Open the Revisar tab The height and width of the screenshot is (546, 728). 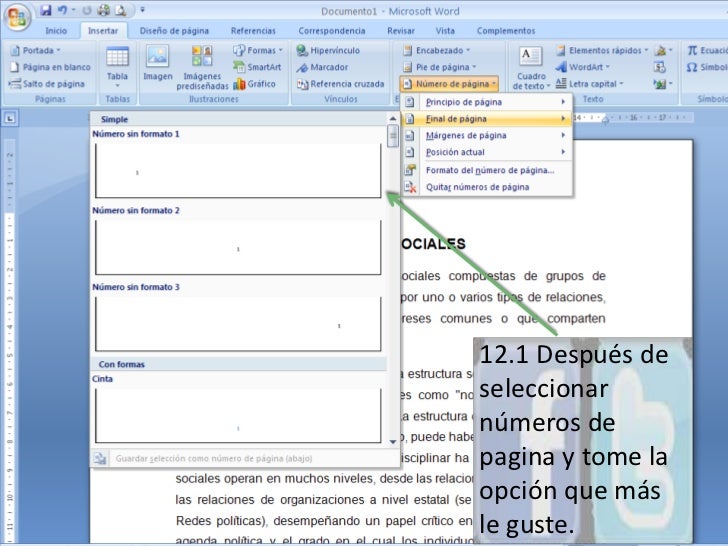click(401, 31)
